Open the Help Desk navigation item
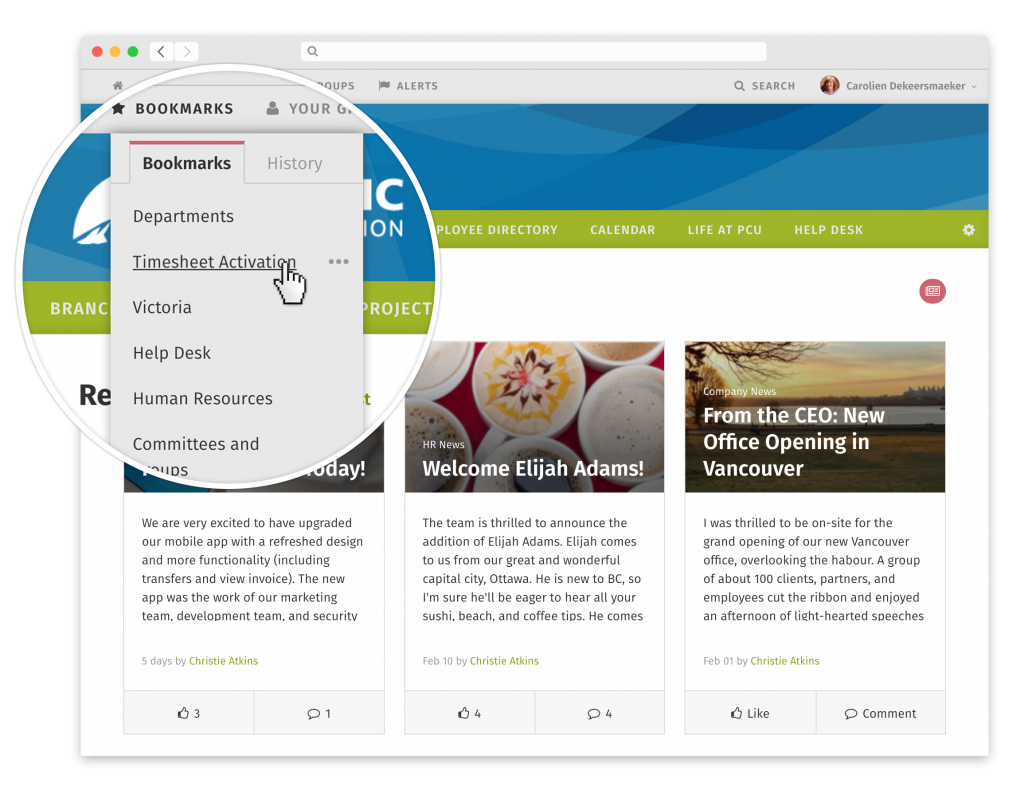Viewport: 1024px width, 786px height. click(828, 230)
